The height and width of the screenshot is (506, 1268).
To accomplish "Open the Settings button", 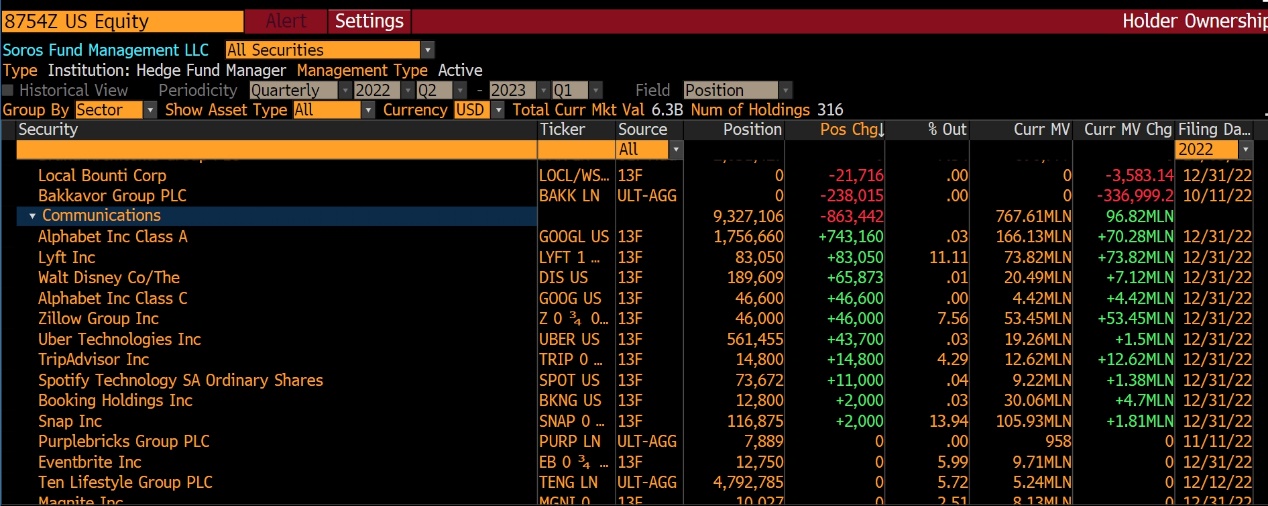I will coord(370,21).
